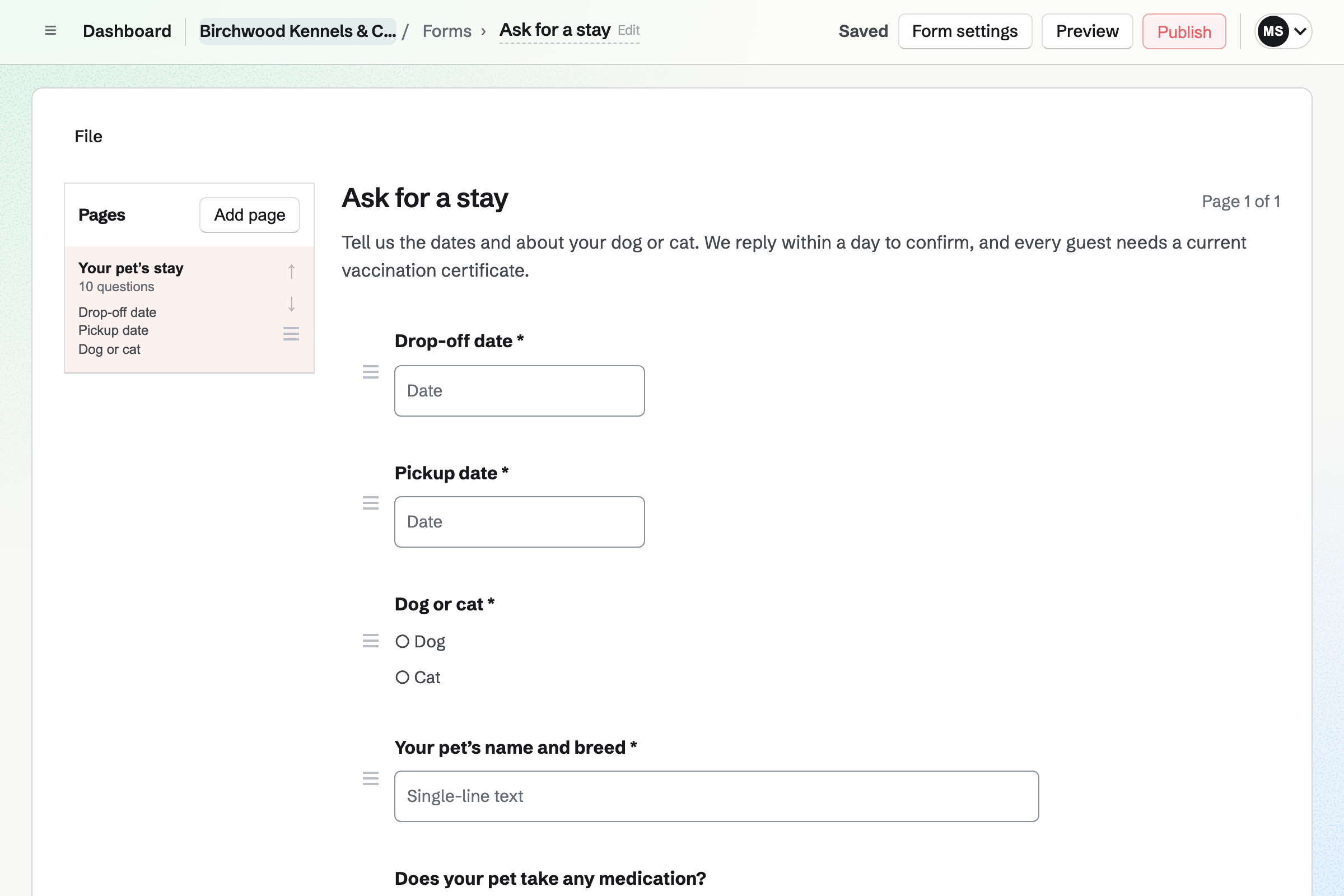The width and height of the screenshot is (1344, 896).
Task: Select the Dog radio option
Action: pyautogui.click(x=402, y=642)
